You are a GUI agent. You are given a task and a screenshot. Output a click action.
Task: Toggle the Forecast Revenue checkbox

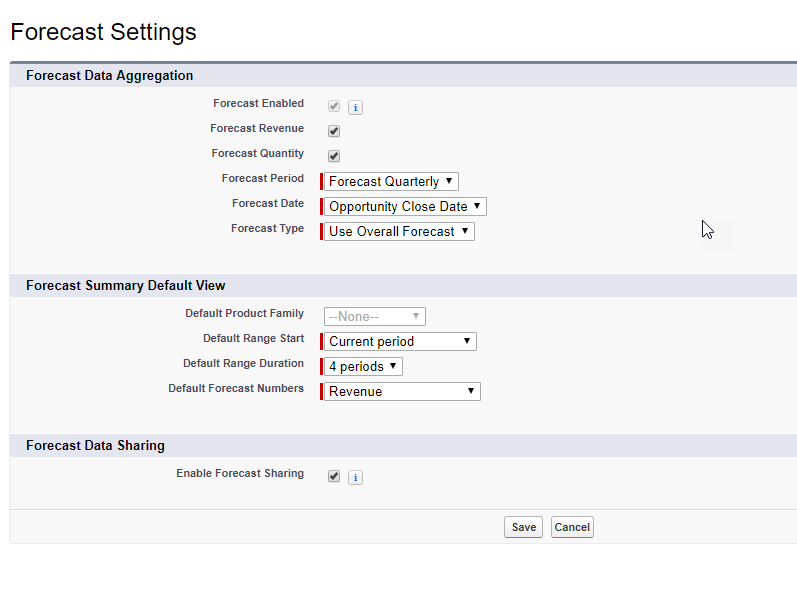(334, 131)
